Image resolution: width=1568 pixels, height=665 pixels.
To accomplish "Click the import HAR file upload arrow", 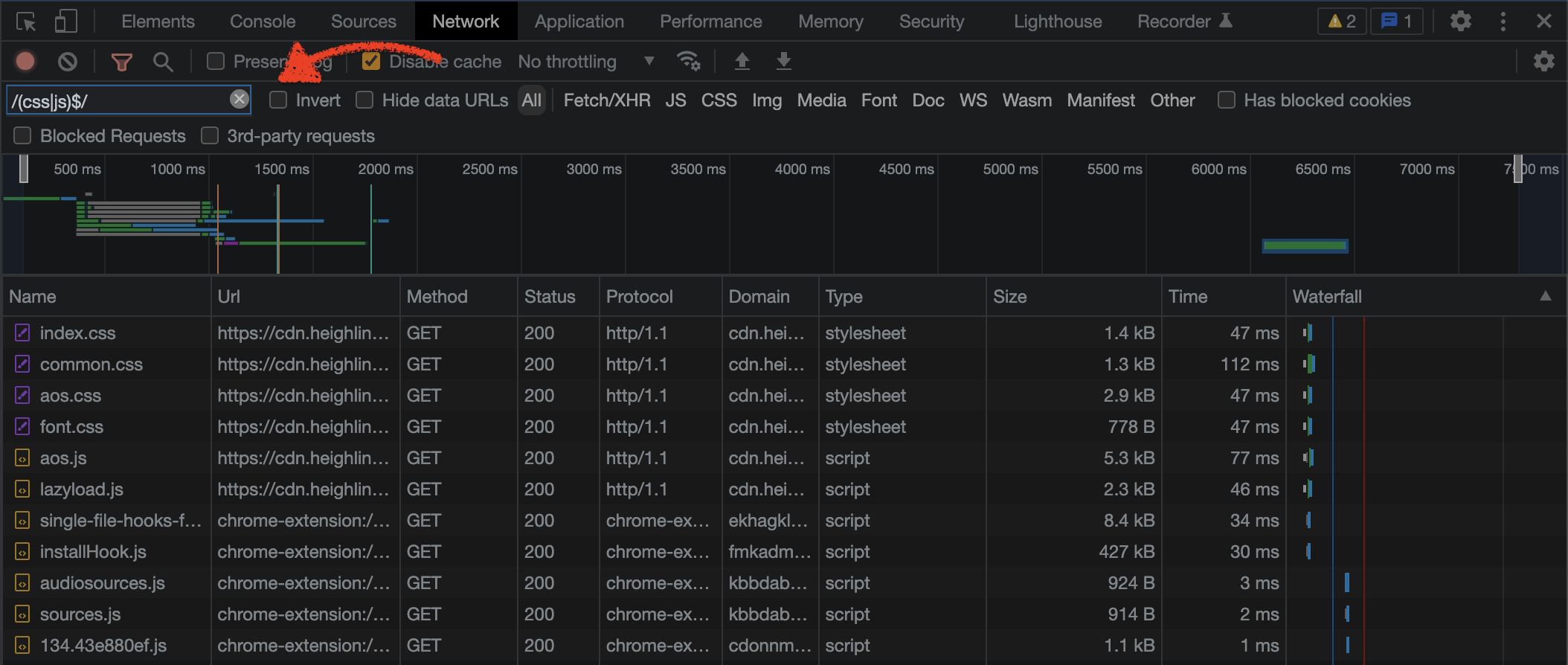I will pos(742,61).
